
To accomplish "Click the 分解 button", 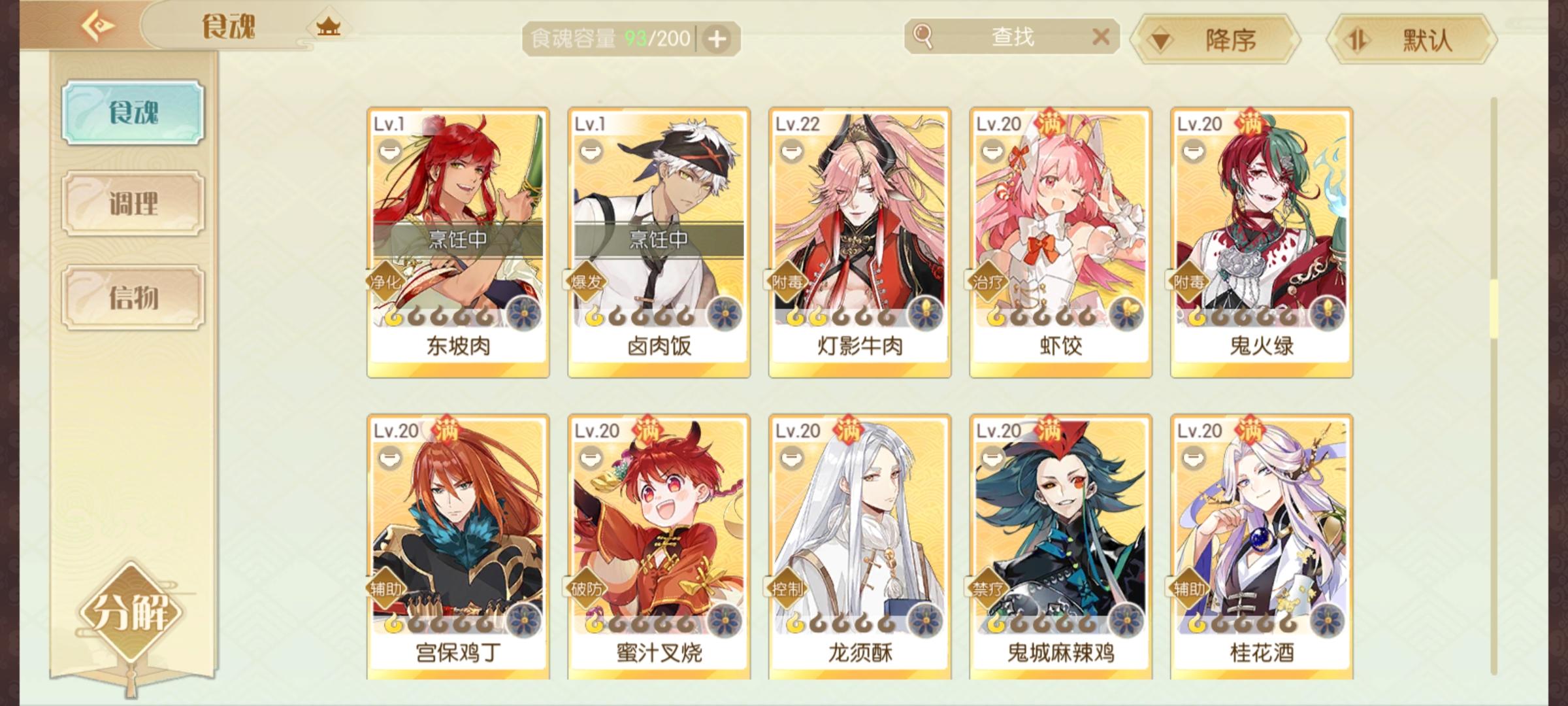I will (131, 613).
